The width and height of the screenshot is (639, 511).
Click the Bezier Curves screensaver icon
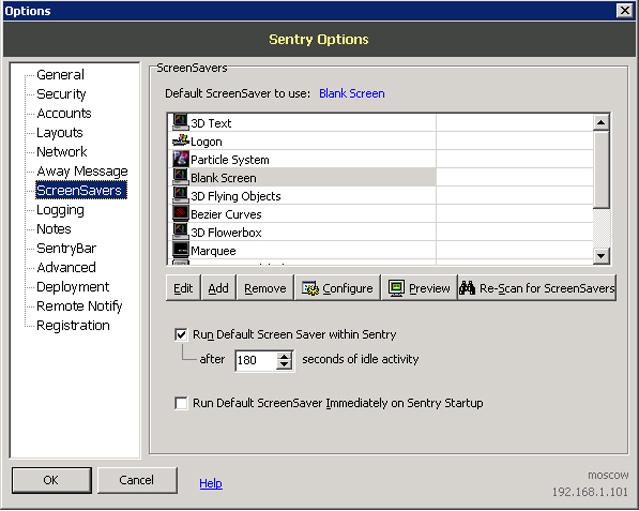tap(180, 214)
